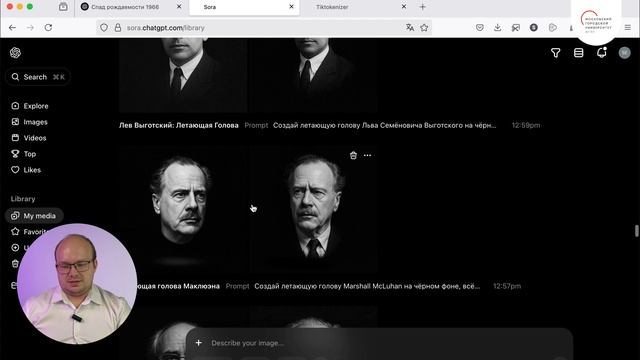Open the user profile avatar
Image resolution: width=640 pixels, height=360 pixels.
pyautogui.click(x=624, y=53)
